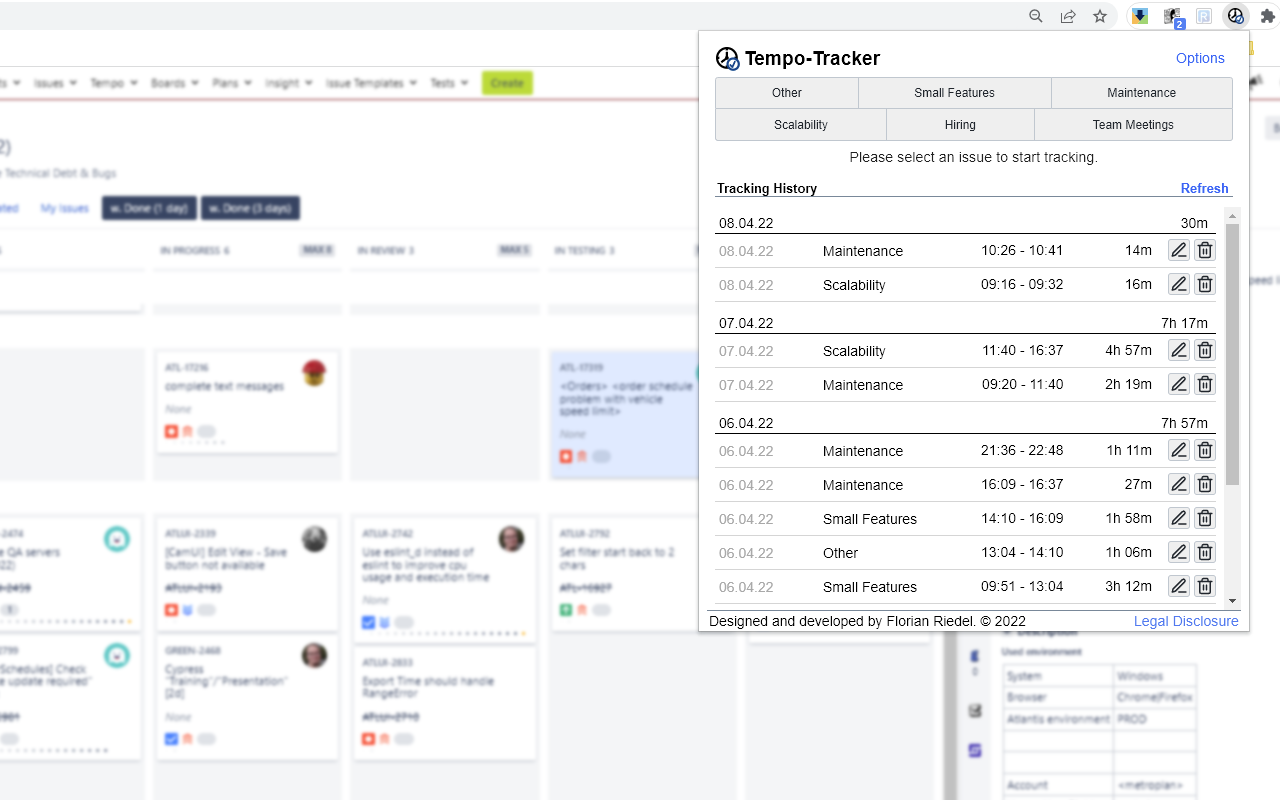Open the browser Extensions puzzle icon
1280x800 pixels.
click(1267, 16)
